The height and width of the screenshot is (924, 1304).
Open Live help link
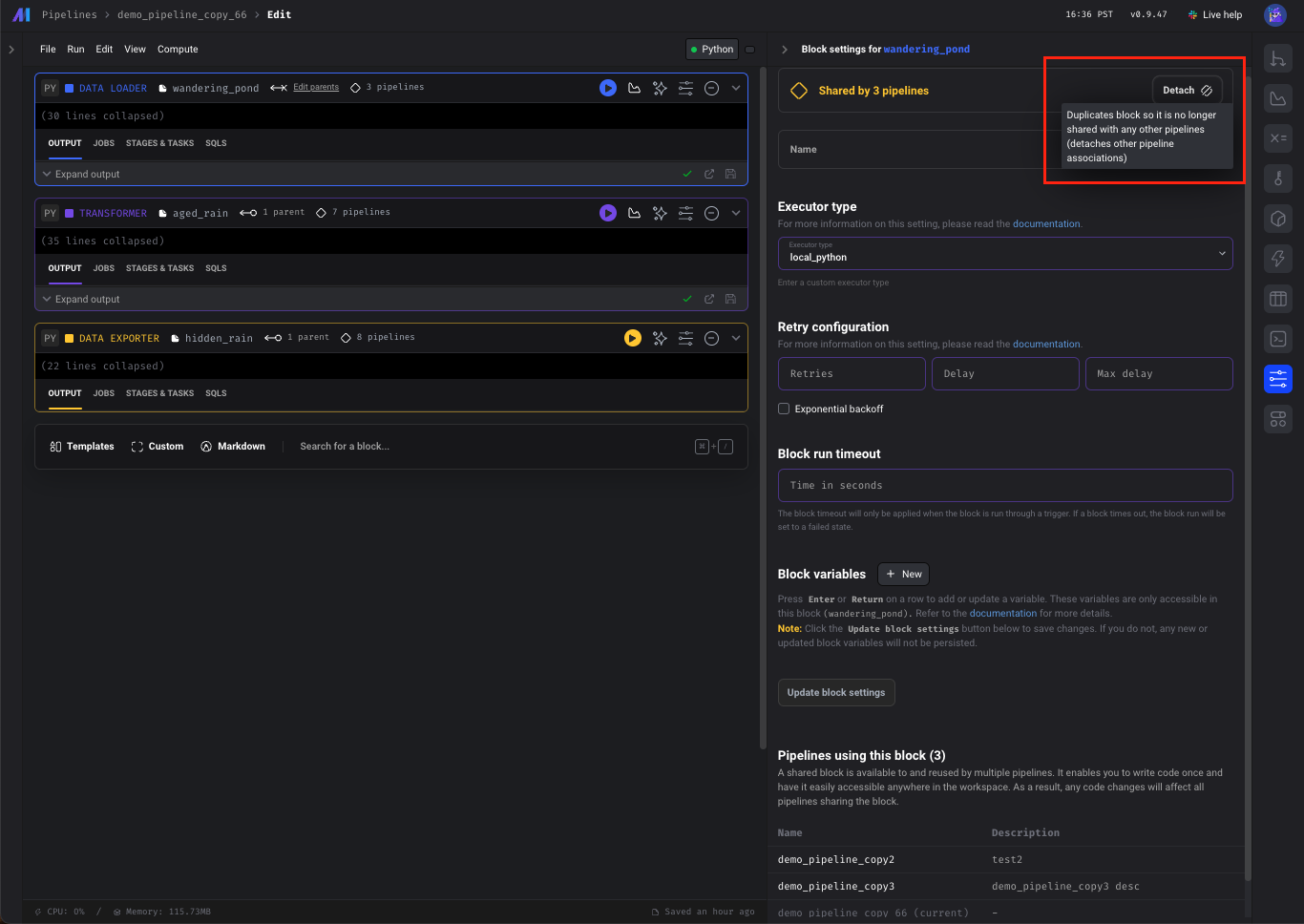(1215, 15)
